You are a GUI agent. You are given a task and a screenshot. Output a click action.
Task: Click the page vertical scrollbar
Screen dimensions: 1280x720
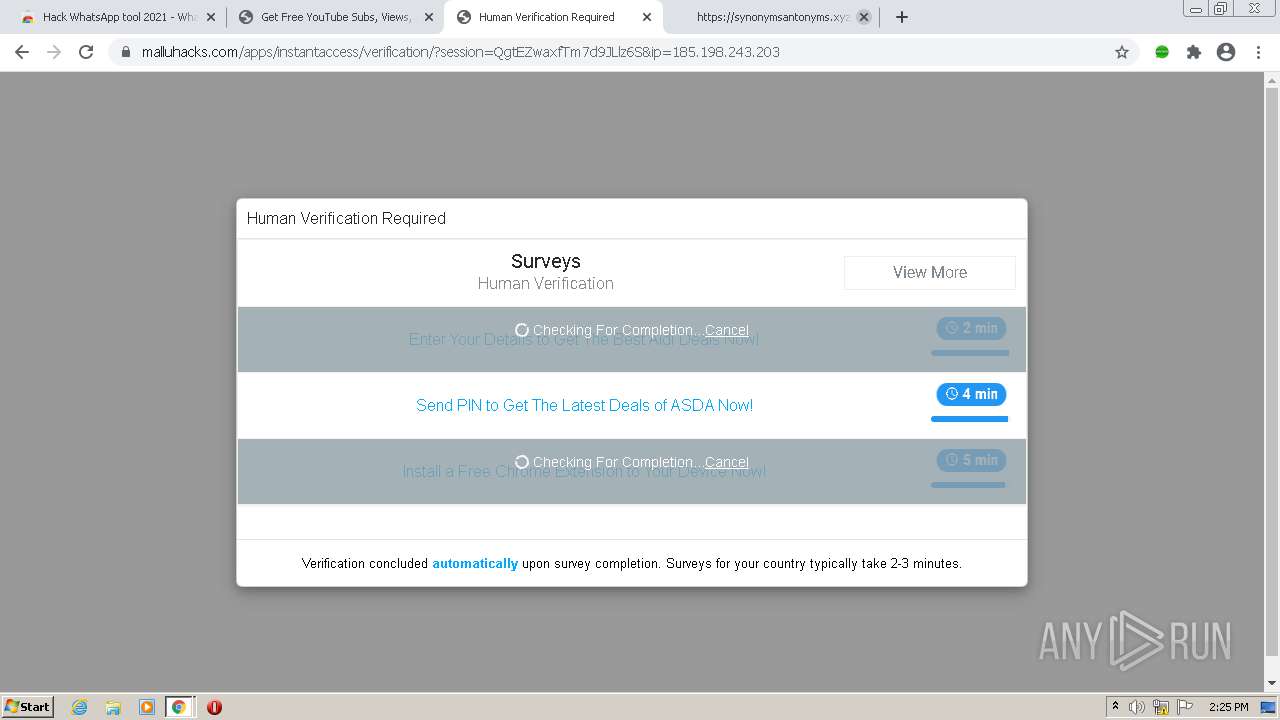pyautogui.click(x=1272, y=372)
